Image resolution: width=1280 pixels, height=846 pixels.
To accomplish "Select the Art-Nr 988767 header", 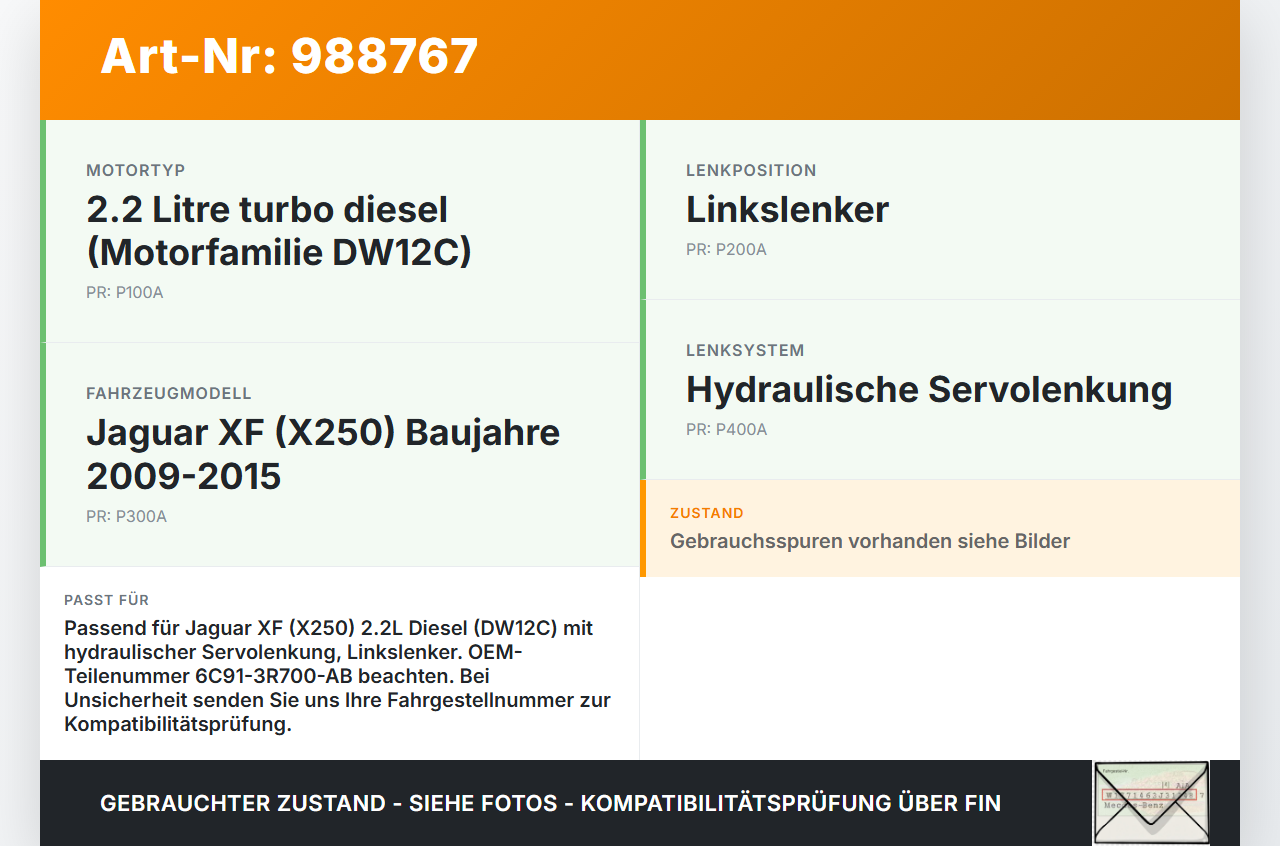I will tap(289, 57).
